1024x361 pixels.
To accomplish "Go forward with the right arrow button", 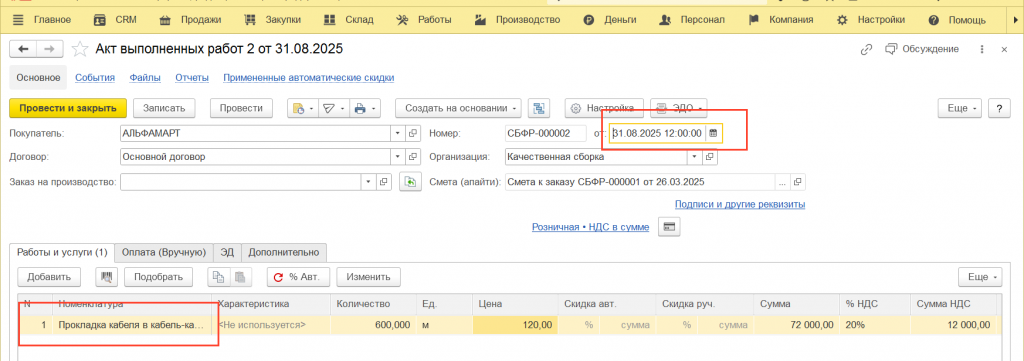I will click(x=50, y=49).
